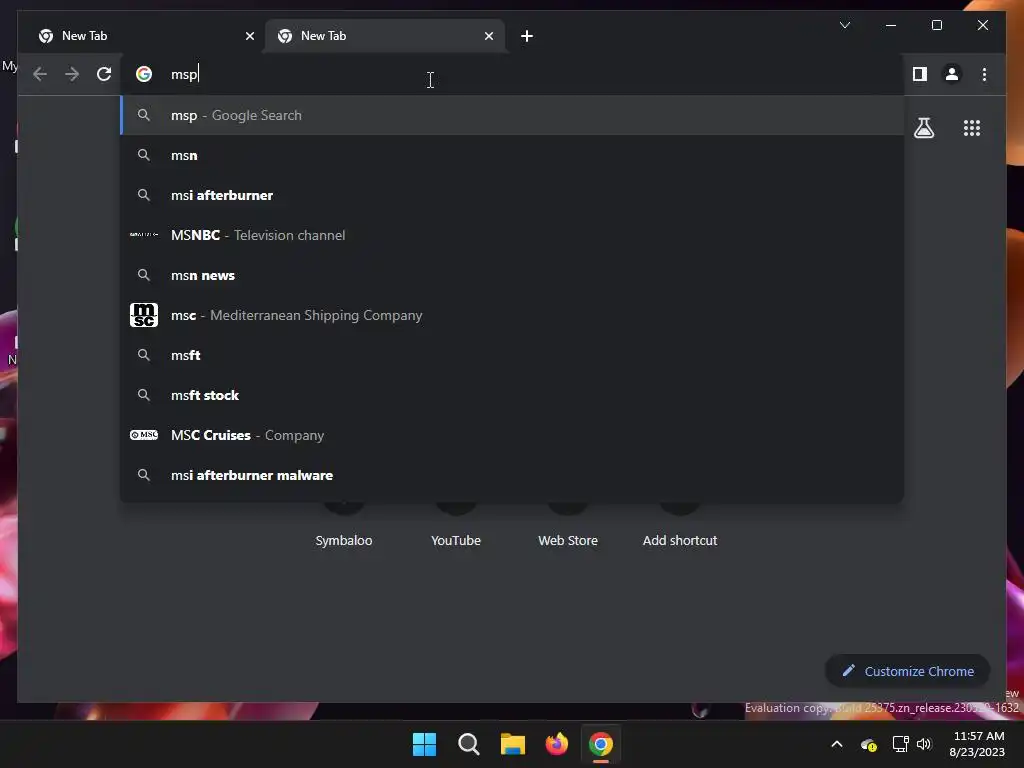Launch Firefox from the taskbar
1024x768 pixels.
[x=557, y=744]
